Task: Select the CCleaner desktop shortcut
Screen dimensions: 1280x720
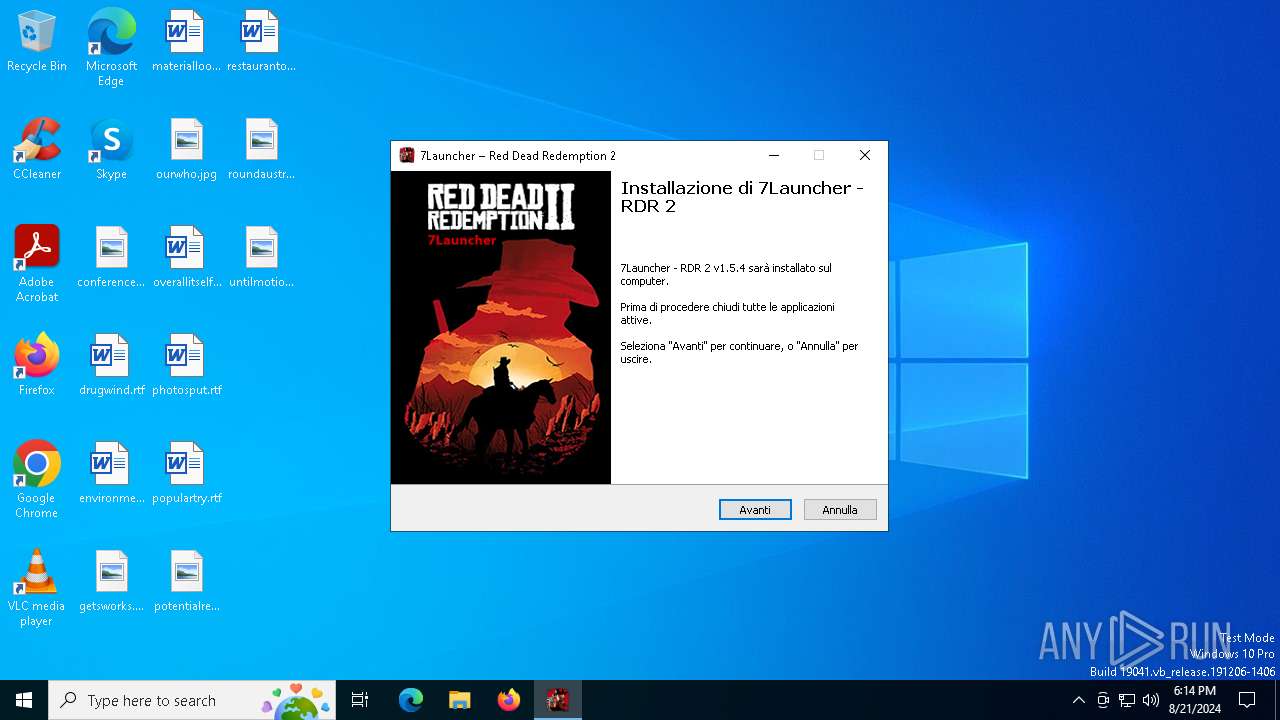Action: click(37, 150)
